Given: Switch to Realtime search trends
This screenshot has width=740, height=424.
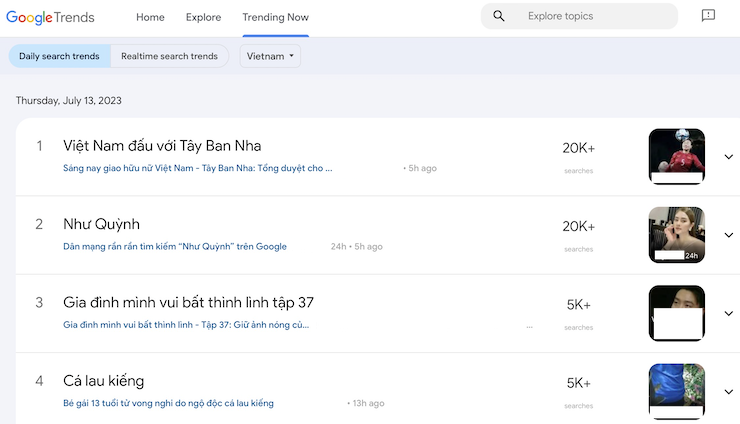Looking at the screenshot, I should tap(169, 56).
